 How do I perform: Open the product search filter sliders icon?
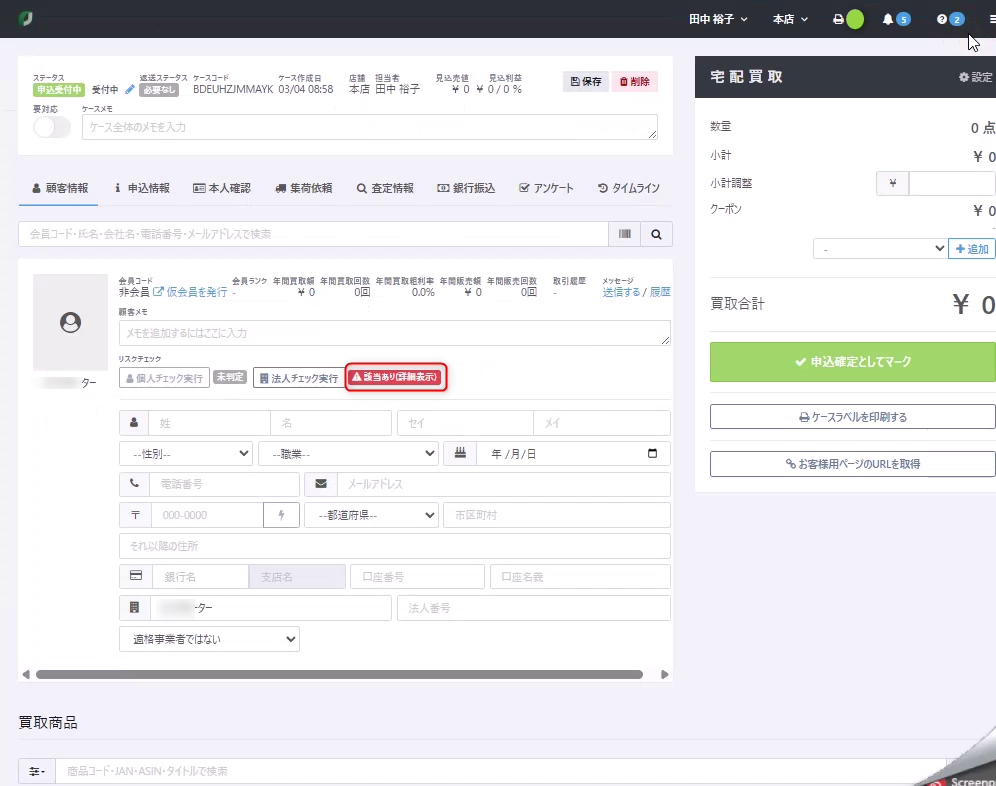click(x=37, y=771)
